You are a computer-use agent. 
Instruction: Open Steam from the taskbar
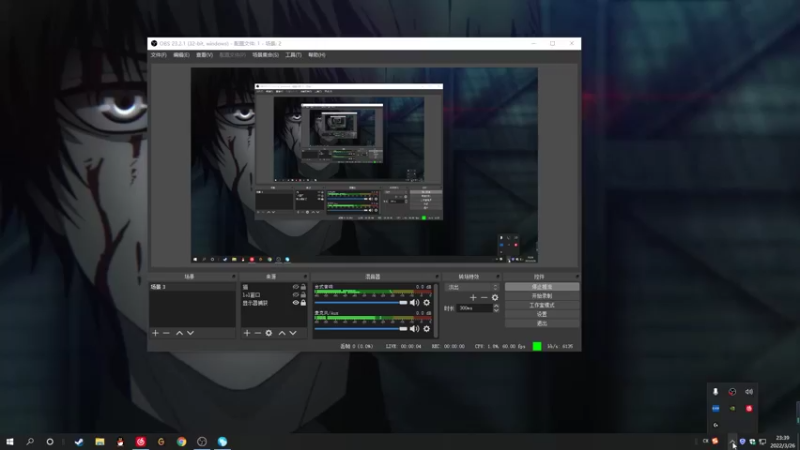79,442
